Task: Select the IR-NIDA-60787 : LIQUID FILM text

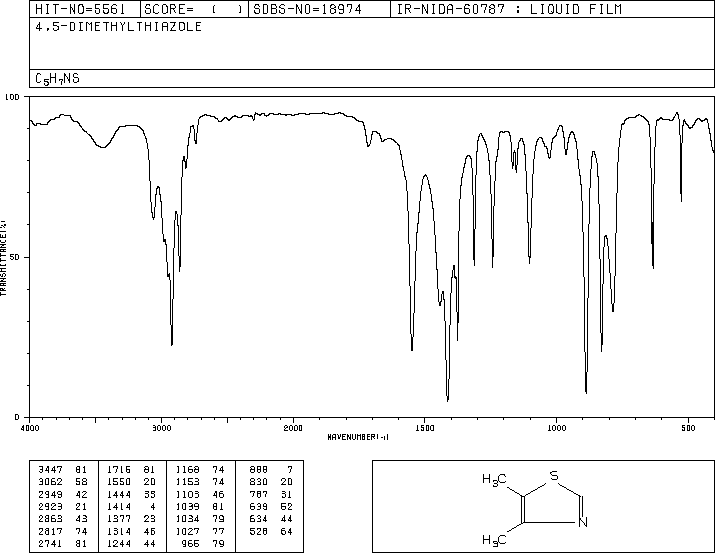Action: click(x=509, y=9)
